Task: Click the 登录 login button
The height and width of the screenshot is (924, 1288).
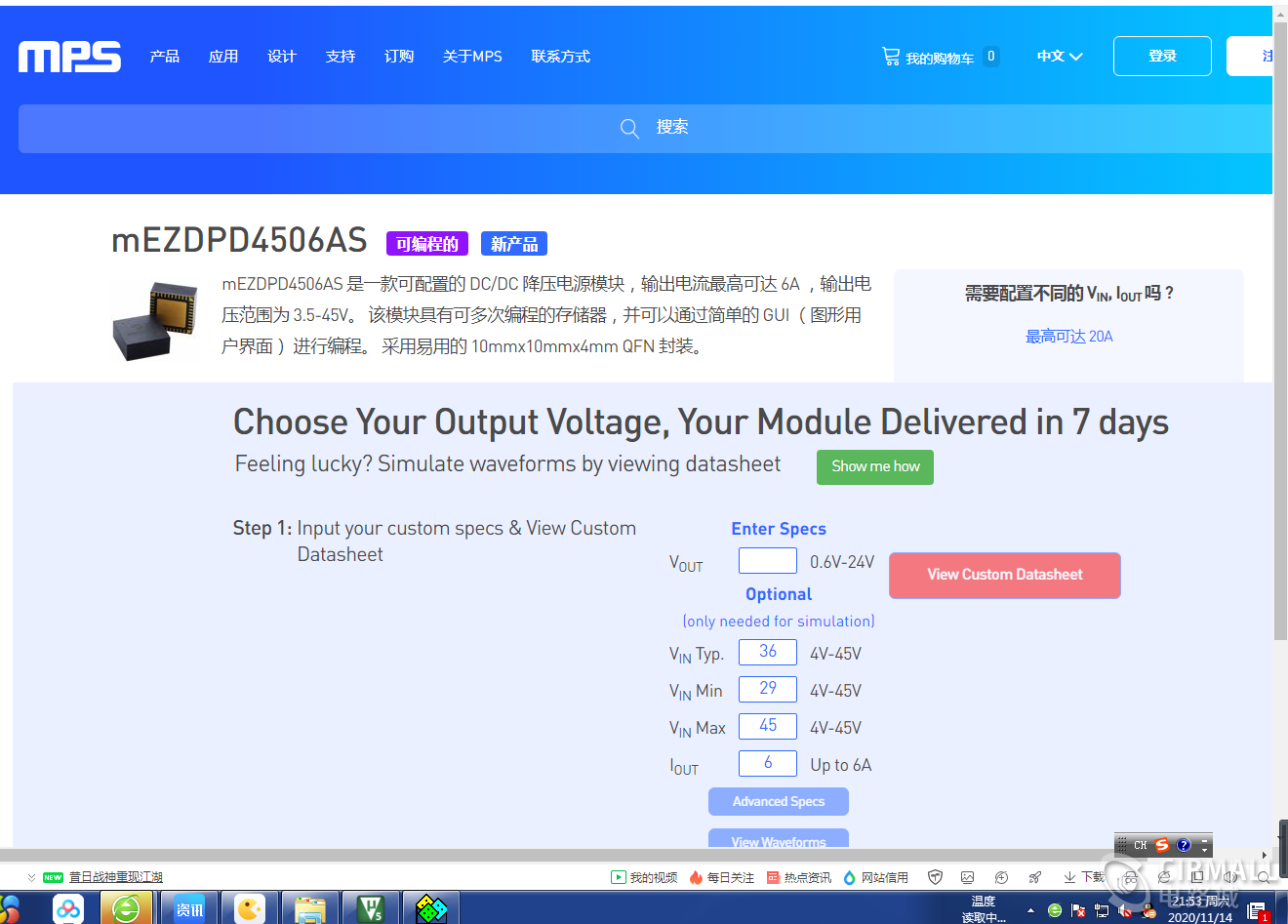Action: (x=1162, y=57)
